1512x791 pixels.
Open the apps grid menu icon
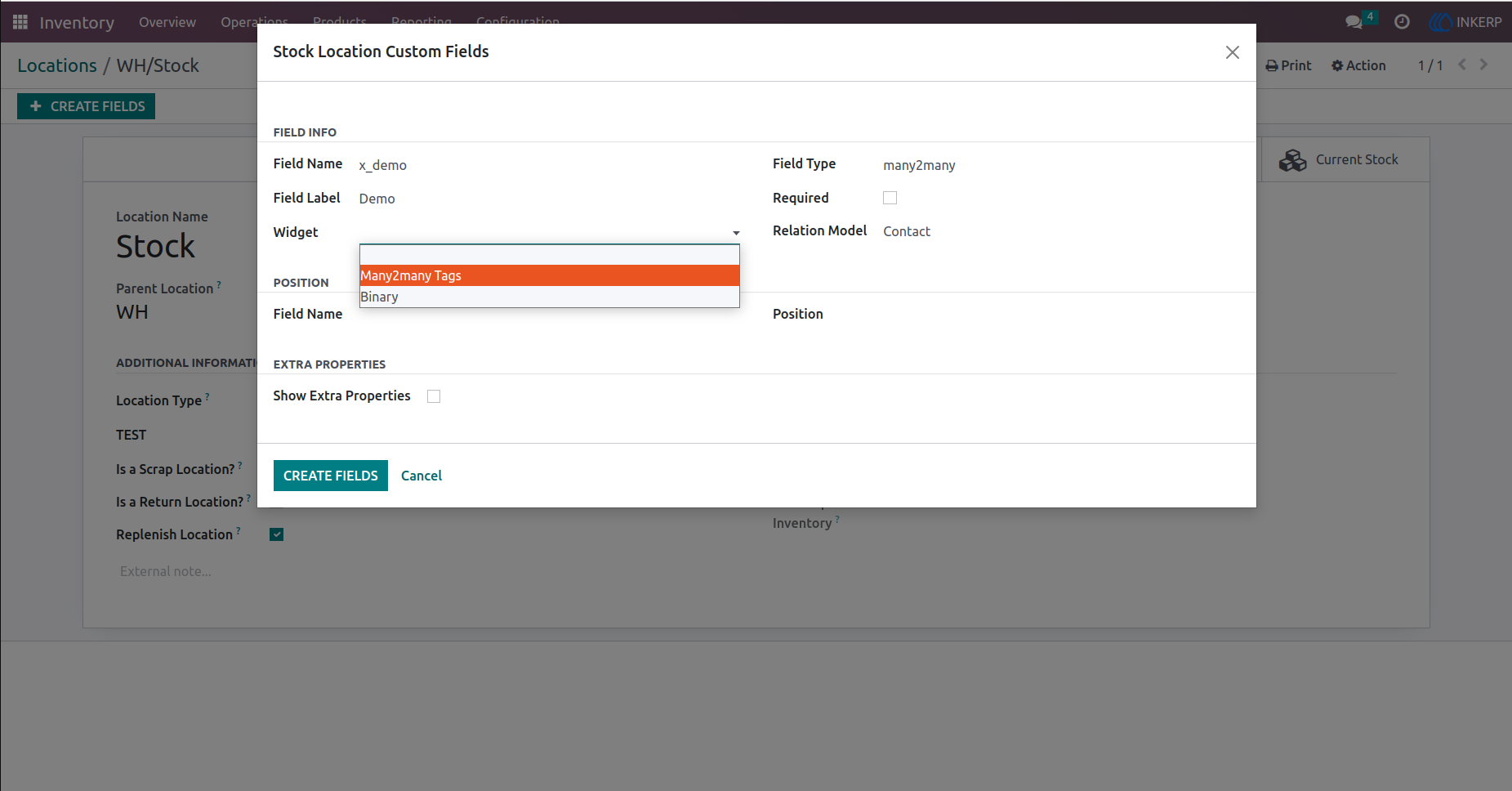click(x=20, y=22)
